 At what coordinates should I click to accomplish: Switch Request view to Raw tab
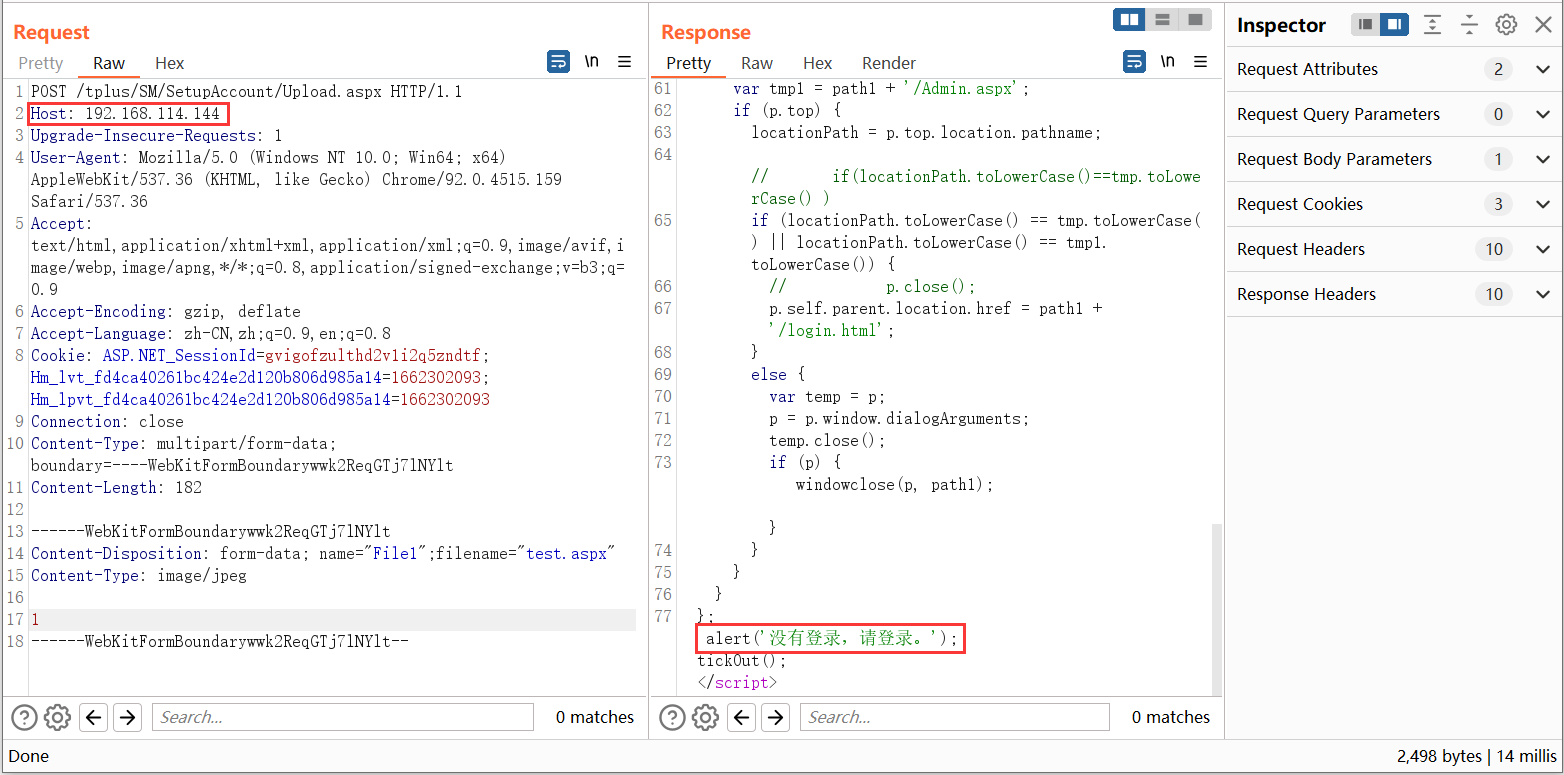click(109, 63)
